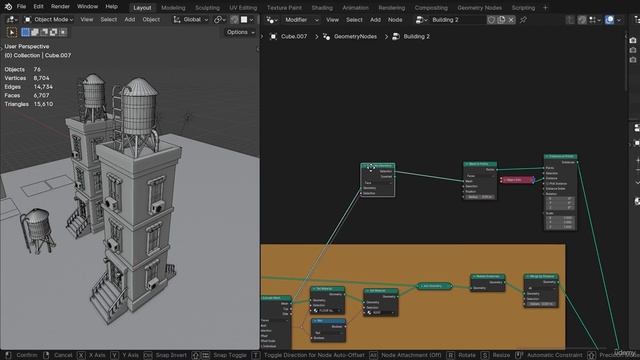Click GeometryNodes in the breadcrumb
Screen dimensions: 640x360
pyautogui.click(x=356, y=36)
